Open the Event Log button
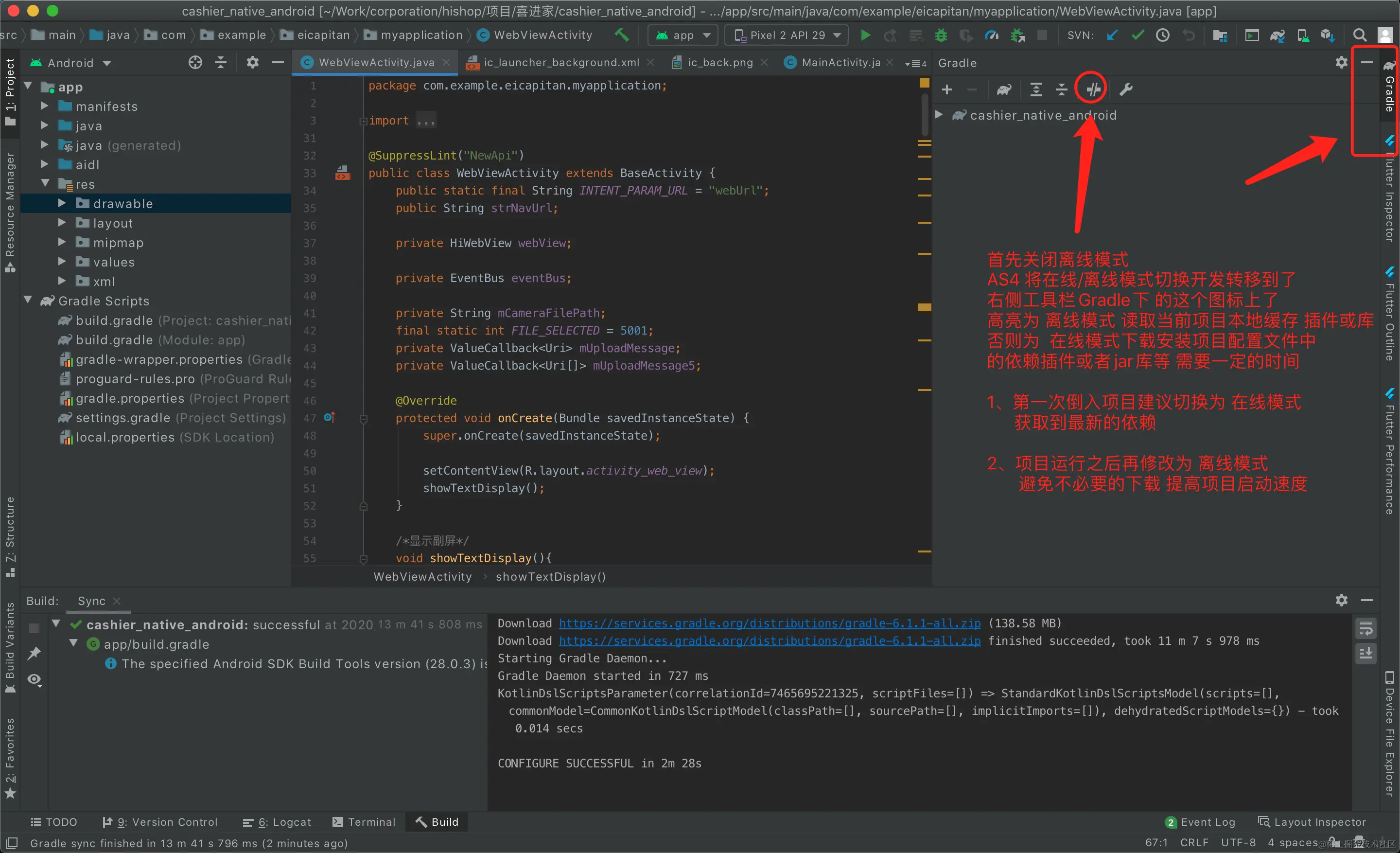Viewport: 1400px width, 853px height. [1201, 822]
